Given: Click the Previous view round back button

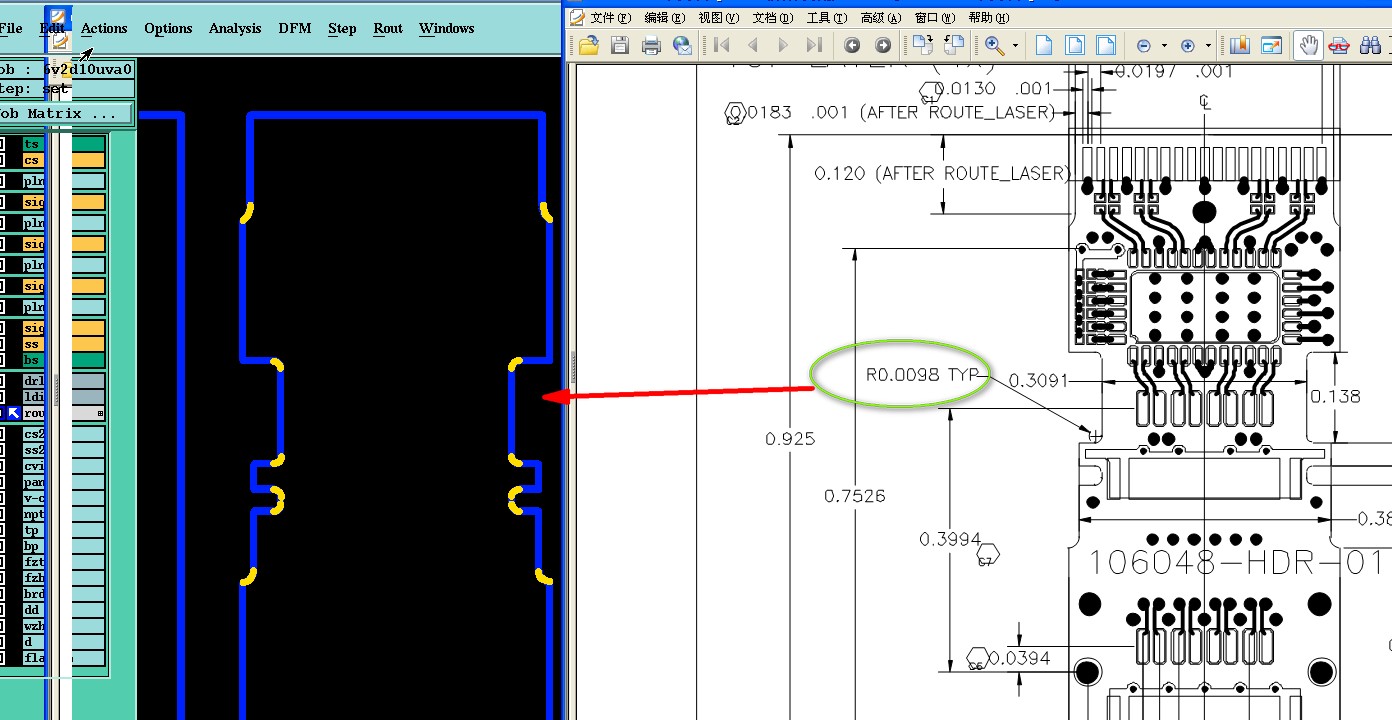Looking at the screenshot, I should (852, 45).
